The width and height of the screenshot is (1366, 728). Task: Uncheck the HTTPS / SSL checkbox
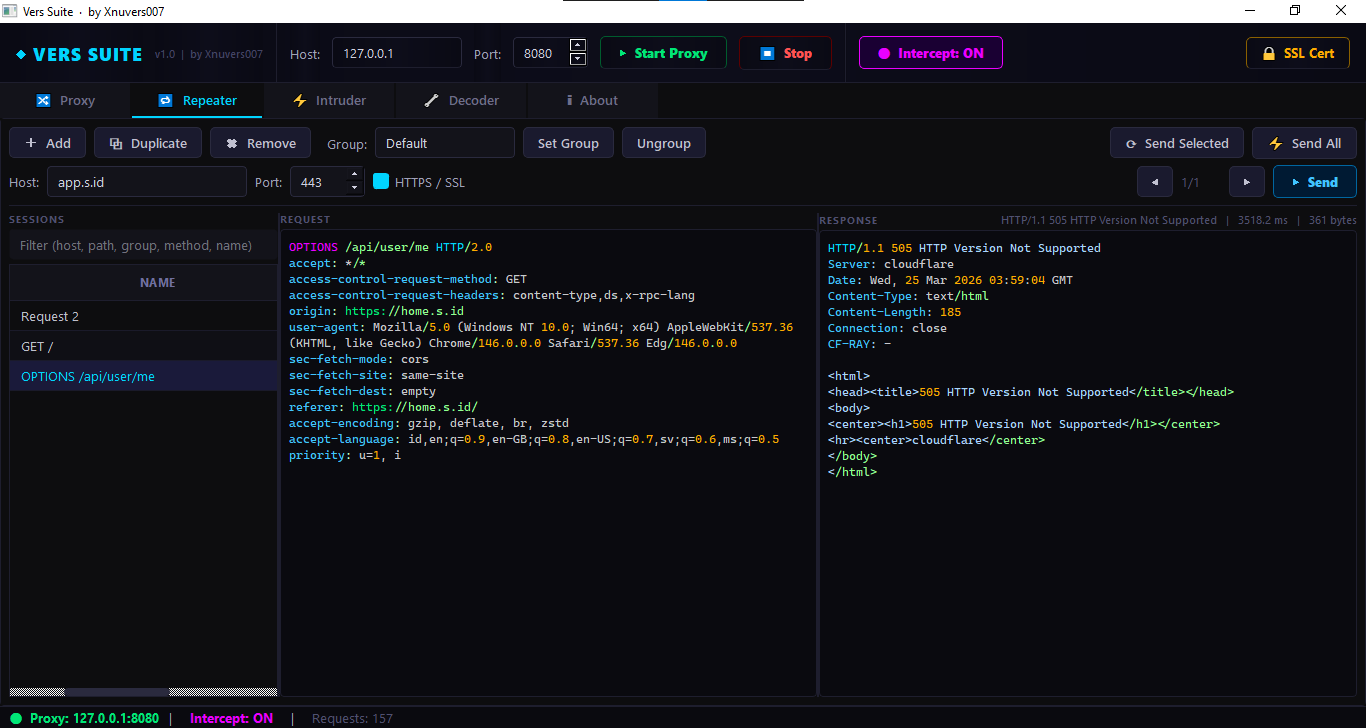pyautogui.click(x=381, y=182)
